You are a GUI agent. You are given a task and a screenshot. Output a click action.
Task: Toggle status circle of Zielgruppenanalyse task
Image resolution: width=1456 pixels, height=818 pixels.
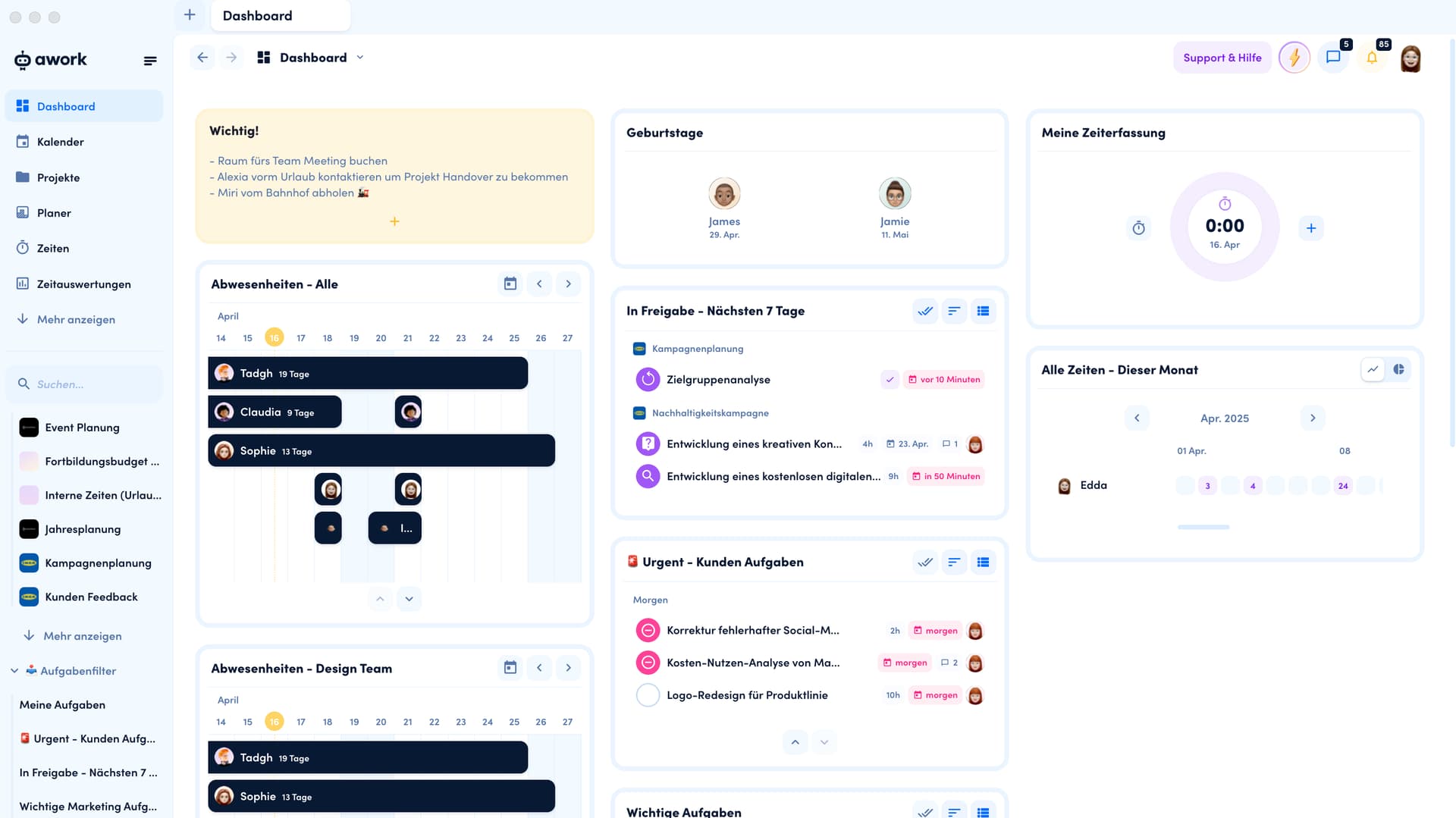pyautogui.click(x=648, y=379)
